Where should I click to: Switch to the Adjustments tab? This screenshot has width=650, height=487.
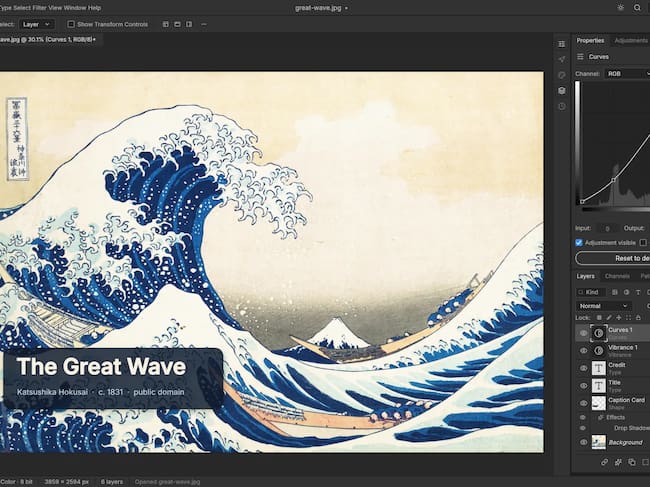631,40
